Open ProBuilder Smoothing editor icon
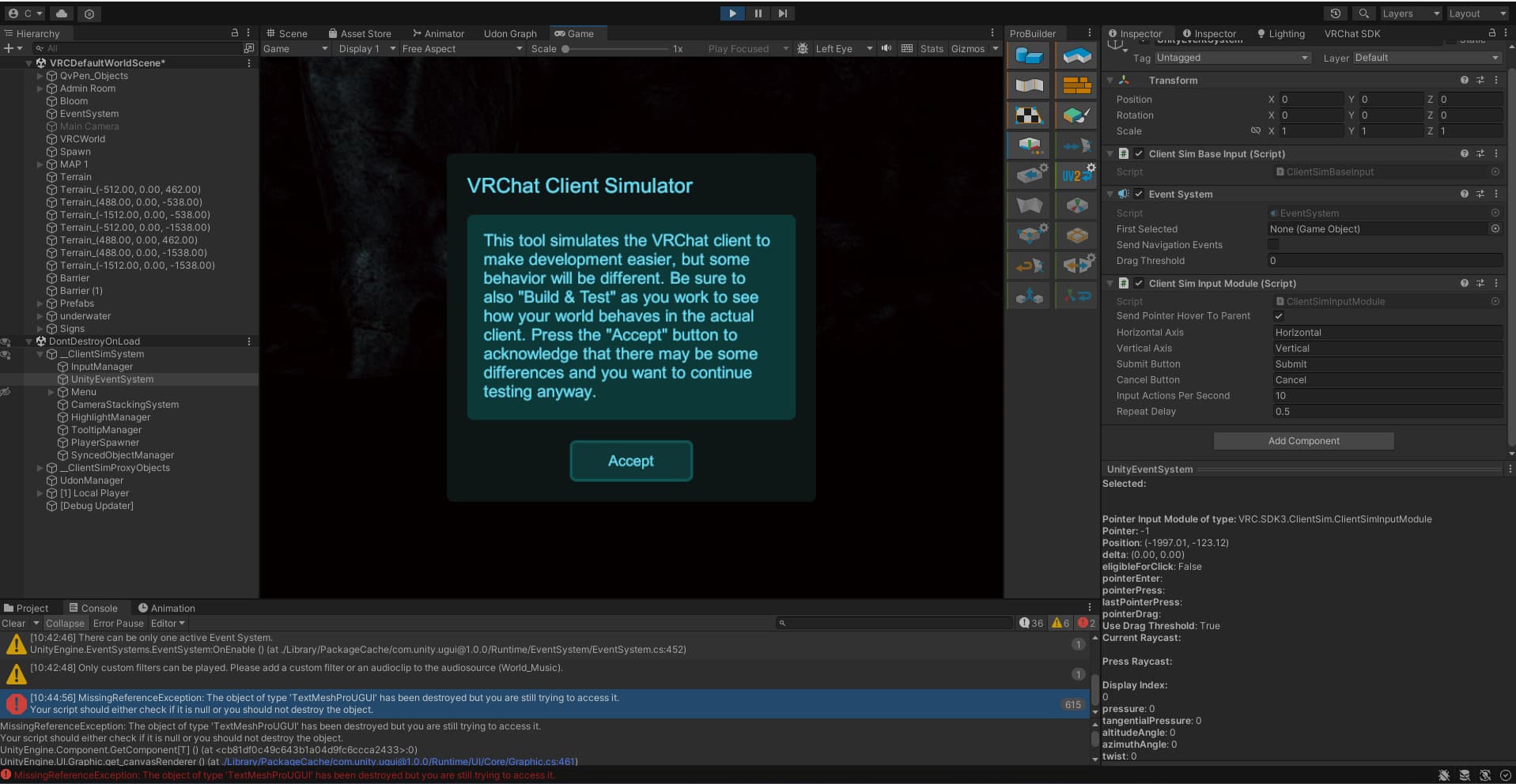 1029,85
